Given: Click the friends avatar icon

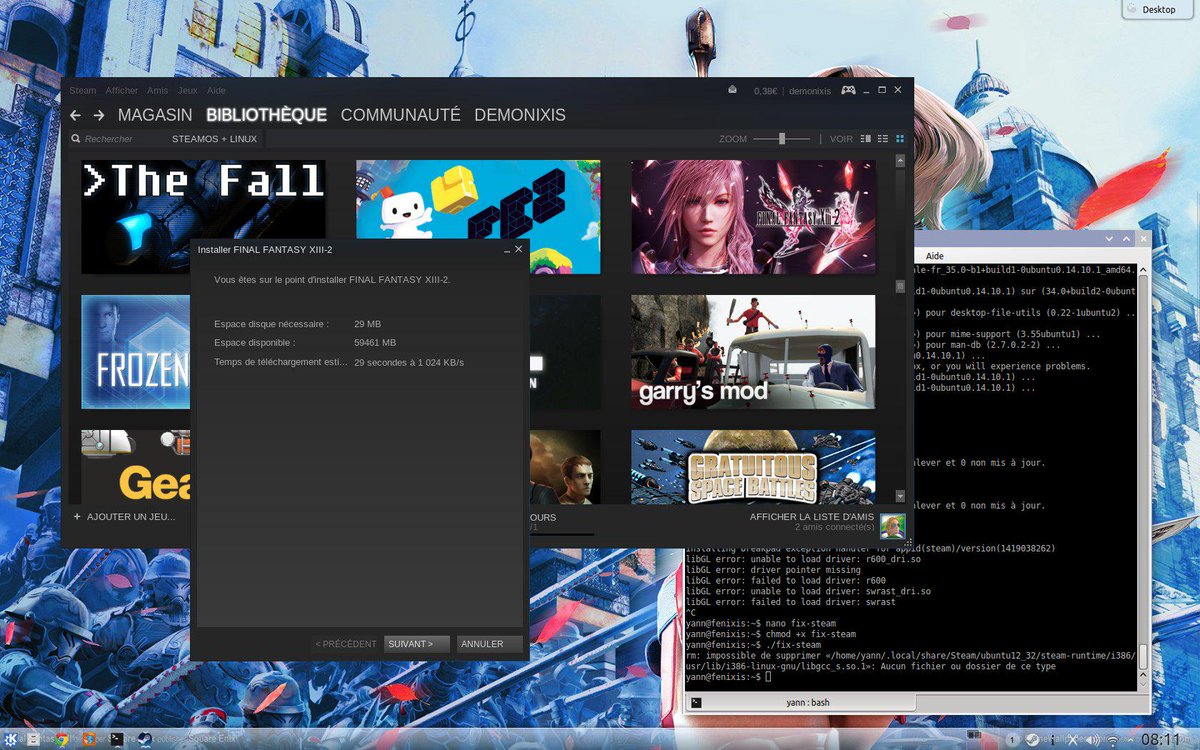Looking at the screenshot, I should (x=893, y=526).
